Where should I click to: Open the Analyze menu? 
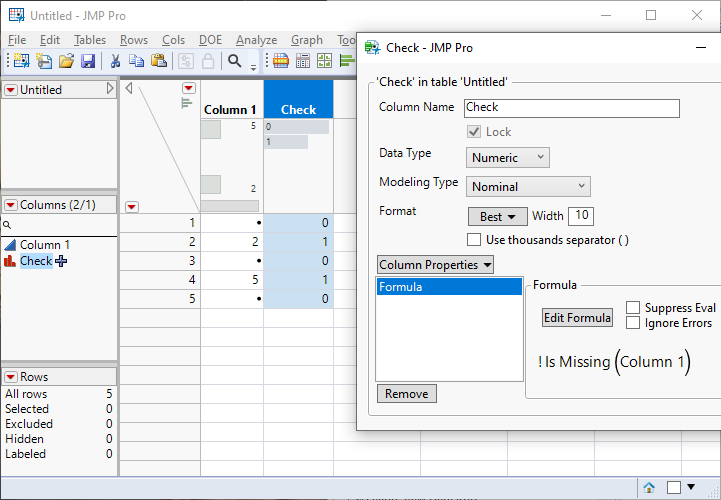tap(256, 40)
